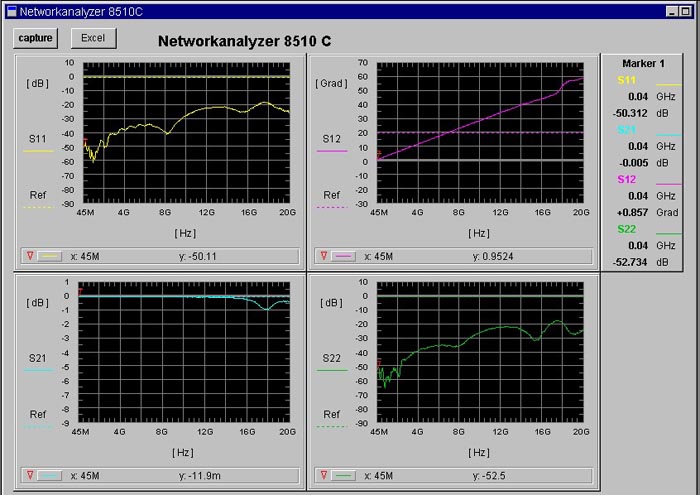Click the magenta S12 trace legend line
This screenshot has height=495, width=700.
pyautogui.click(x=331, y=151)
